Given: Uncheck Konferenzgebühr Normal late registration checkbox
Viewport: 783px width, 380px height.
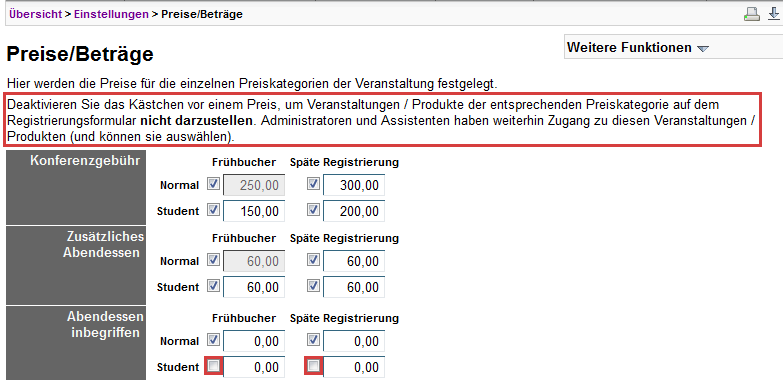Looking at the screenshot, I should pos(313,184).
